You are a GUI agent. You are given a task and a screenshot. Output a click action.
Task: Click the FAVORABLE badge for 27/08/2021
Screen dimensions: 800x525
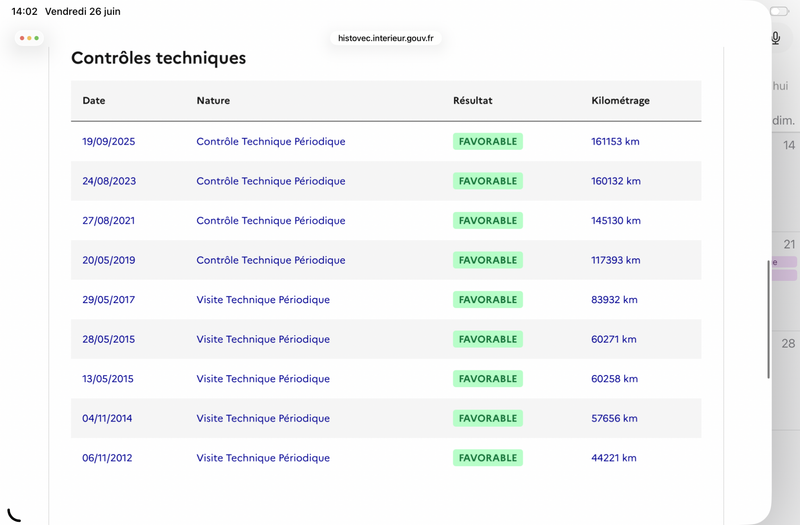coord(488,220)
